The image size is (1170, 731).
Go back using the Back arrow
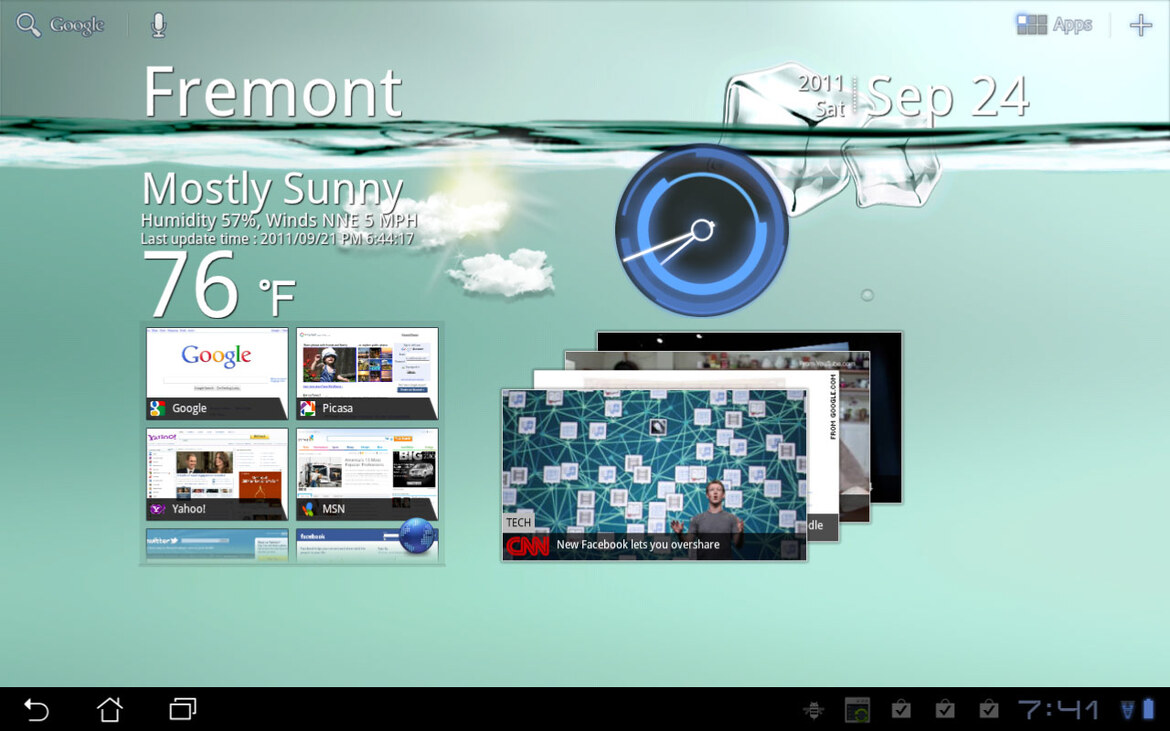tap(36, 709)
